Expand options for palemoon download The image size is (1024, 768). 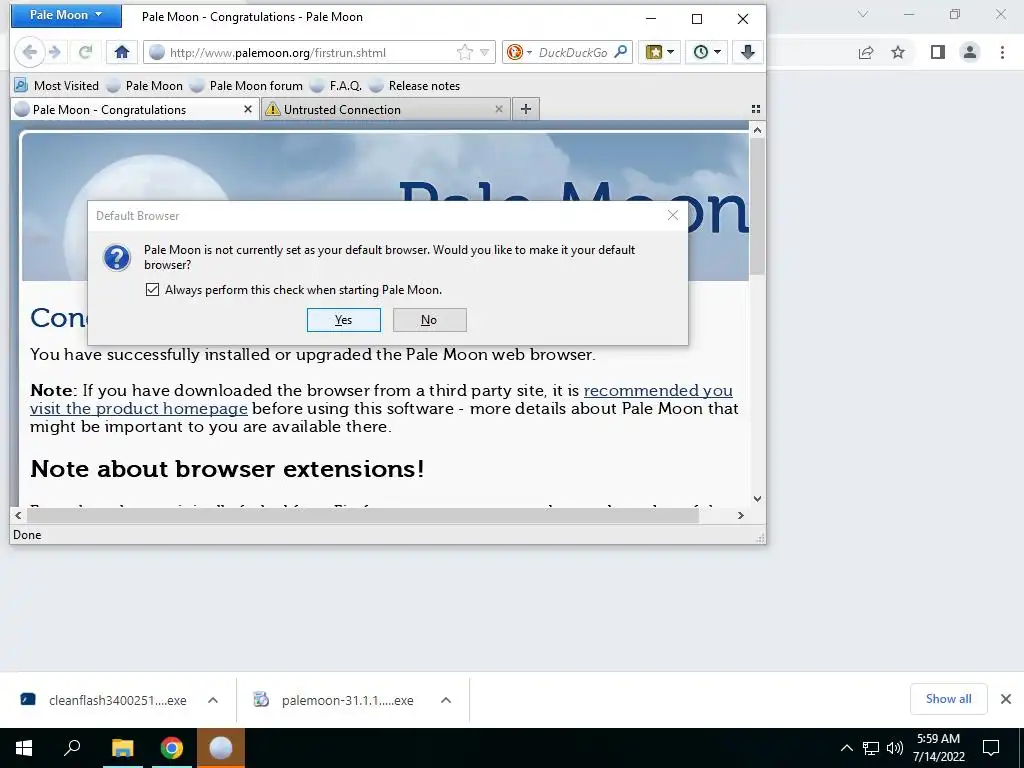pos(446,700)
